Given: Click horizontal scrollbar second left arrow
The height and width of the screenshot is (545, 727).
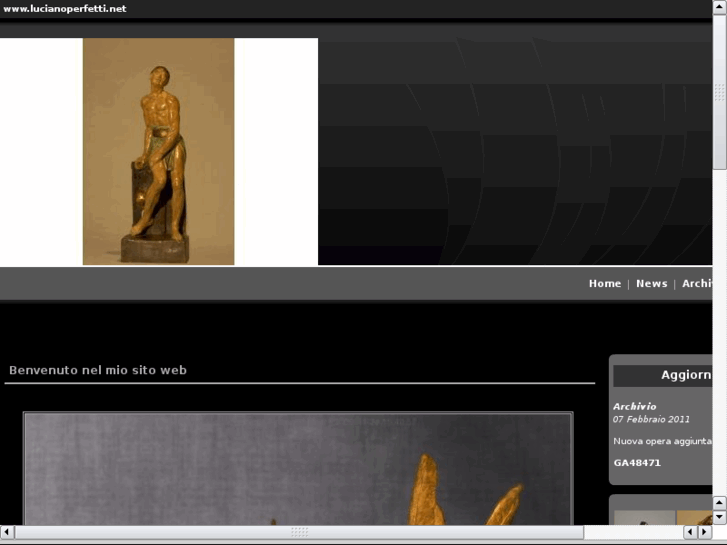Looking at the screenshot, I should pyautogui.click(x=690, y=532).
